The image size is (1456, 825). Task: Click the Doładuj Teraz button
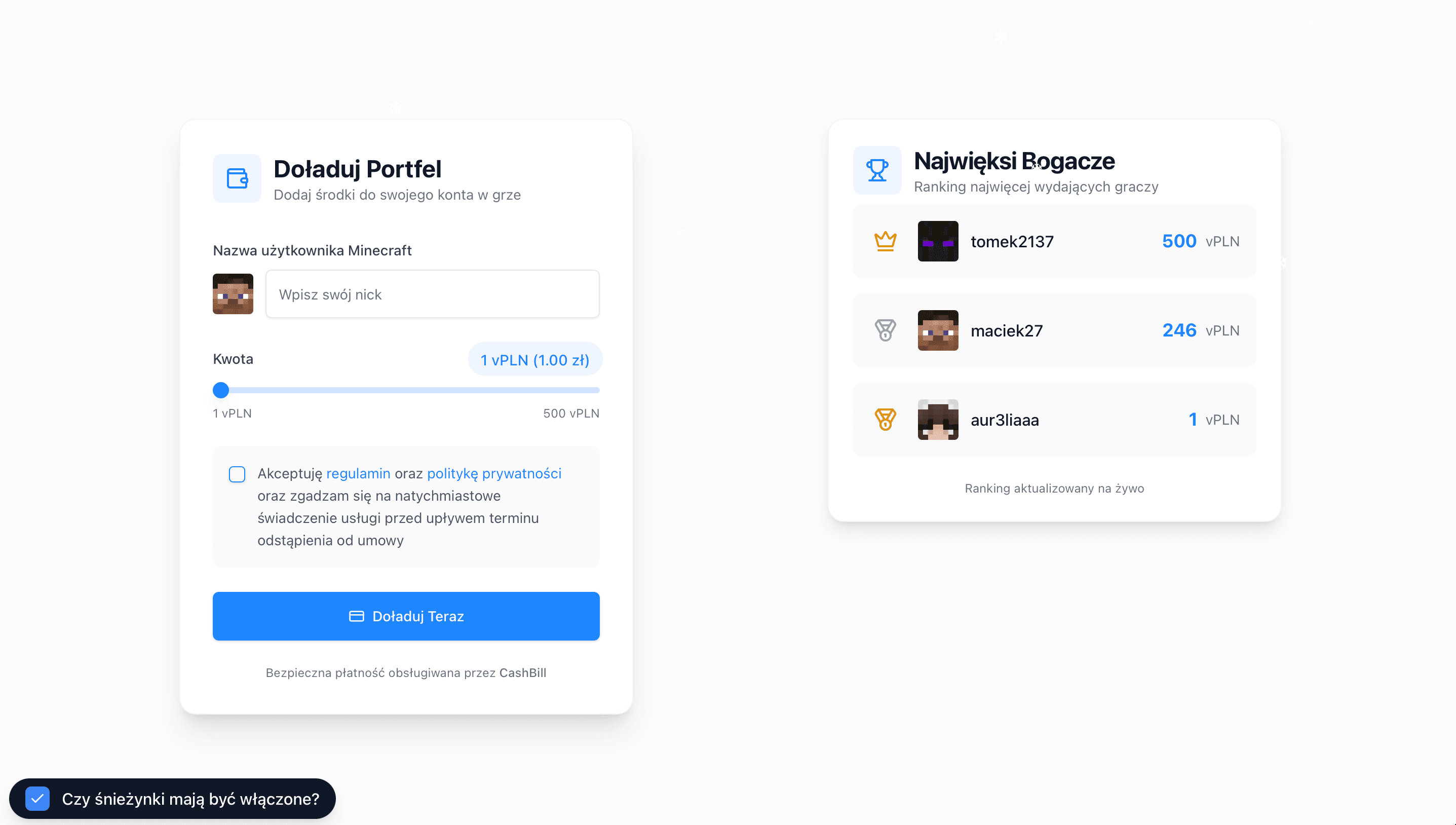click(x=406, y=617)
